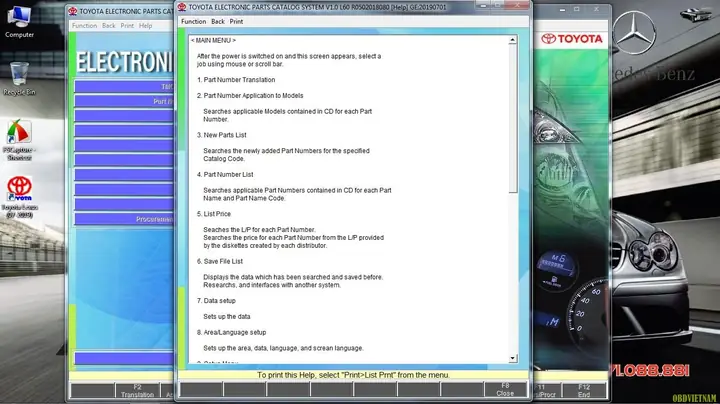This screenshot has height=404, width=720.
Task: Open Function menu in the Help window
Action: [x=193, y=22]
